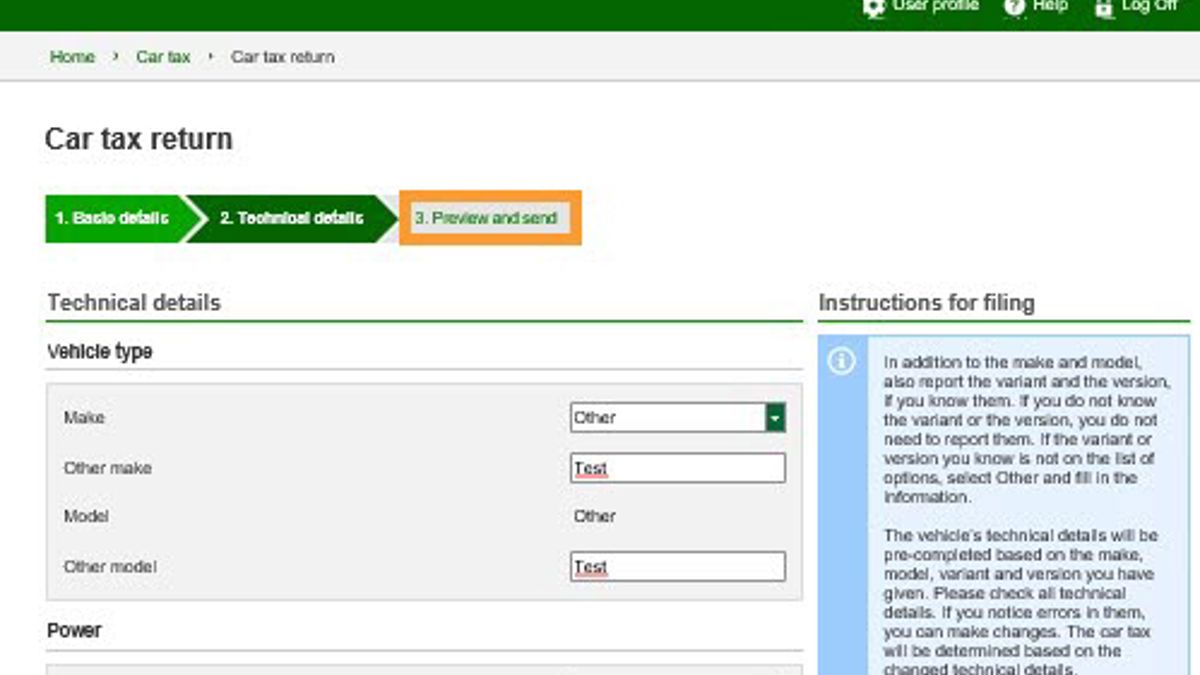Image resolution: width=1200 pixels, height=675 pixels.
Task: Click the User profile gear icon
Action: (x=873, y=7)
